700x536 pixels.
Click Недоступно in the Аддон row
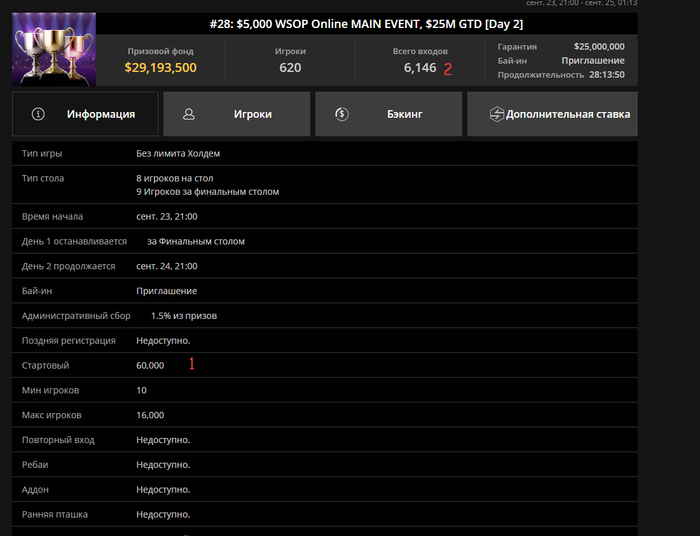tap(163, 490)
